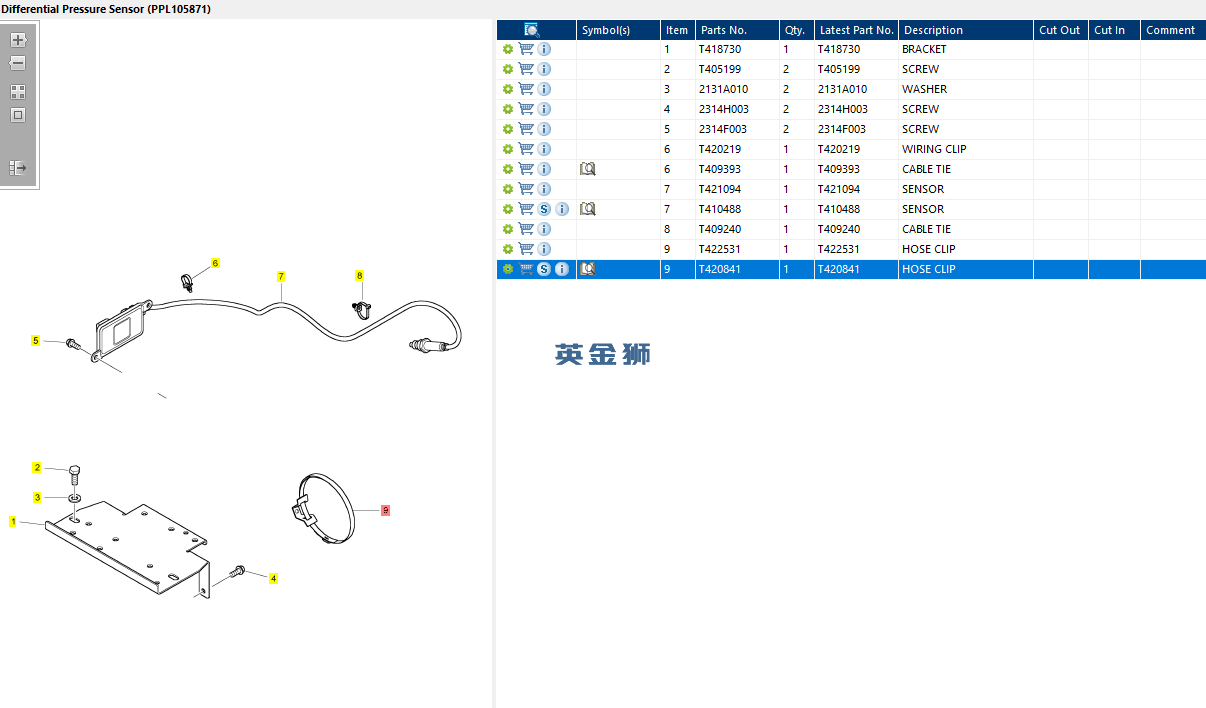
Task: Add WASHER 2131A010 to cart
Action: coord(526,89)
